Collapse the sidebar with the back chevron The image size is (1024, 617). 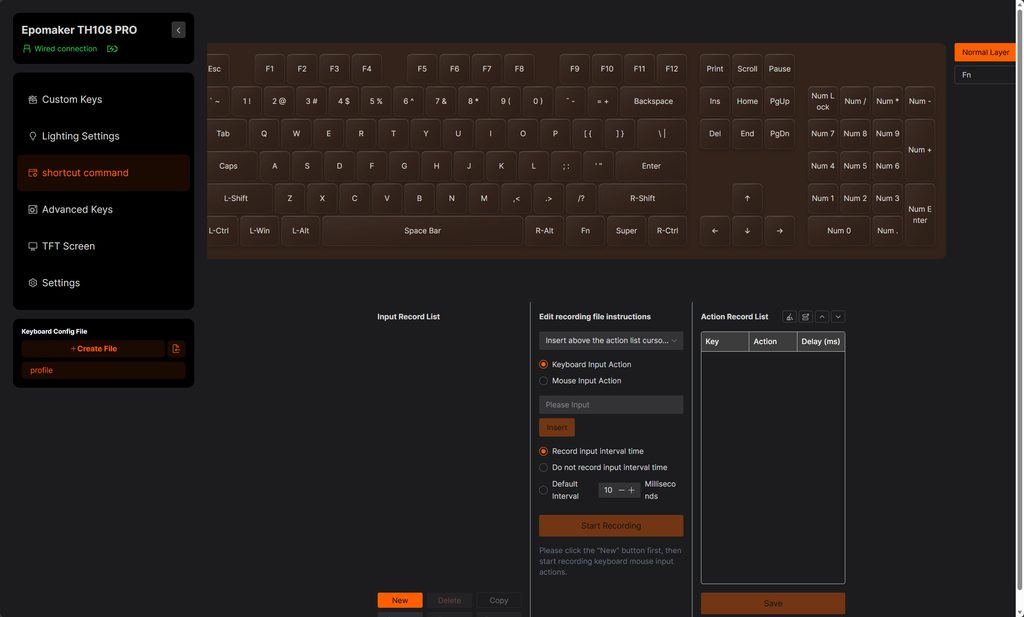click(x=178, y=30)
